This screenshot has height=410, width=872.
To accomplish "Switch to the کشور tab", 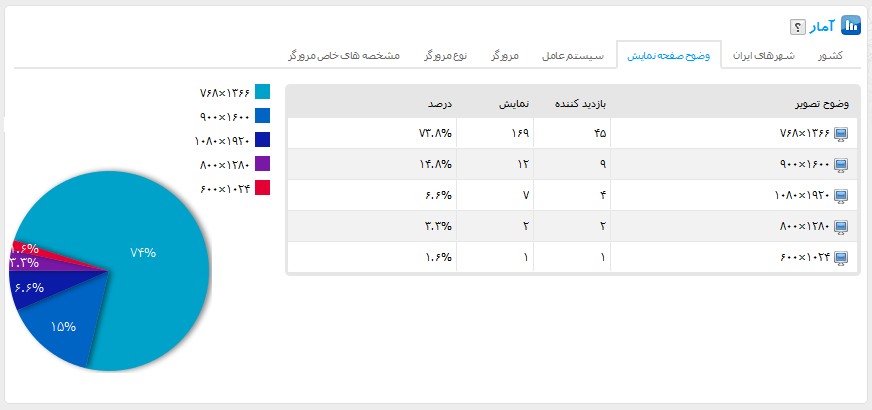I will pyautogui.click(x=830, y=56).
